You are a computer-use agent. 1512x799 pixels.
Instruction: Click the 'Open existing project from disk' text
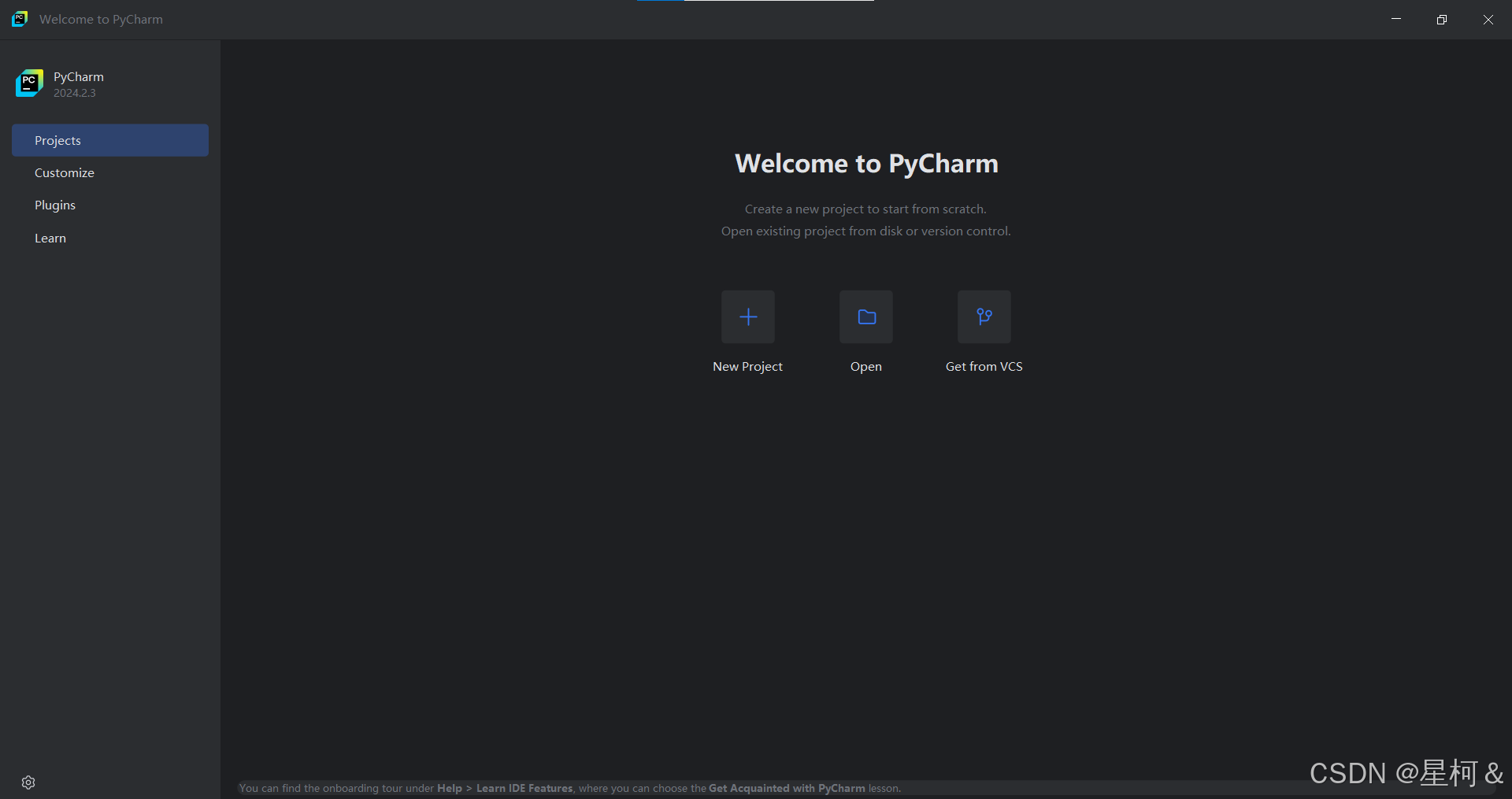(812, 231)
